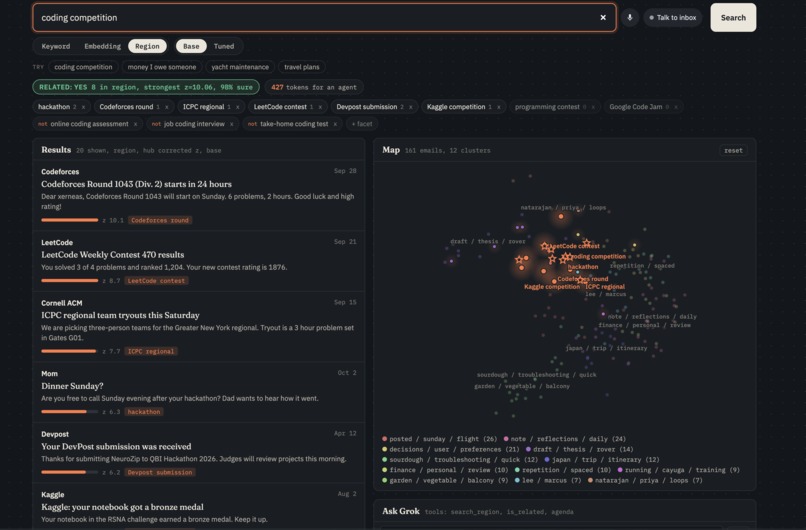The height and width of the screenshot is (530, 806).
Task: Remove the hackathon facet chip via its x
Action: (83, 107)
